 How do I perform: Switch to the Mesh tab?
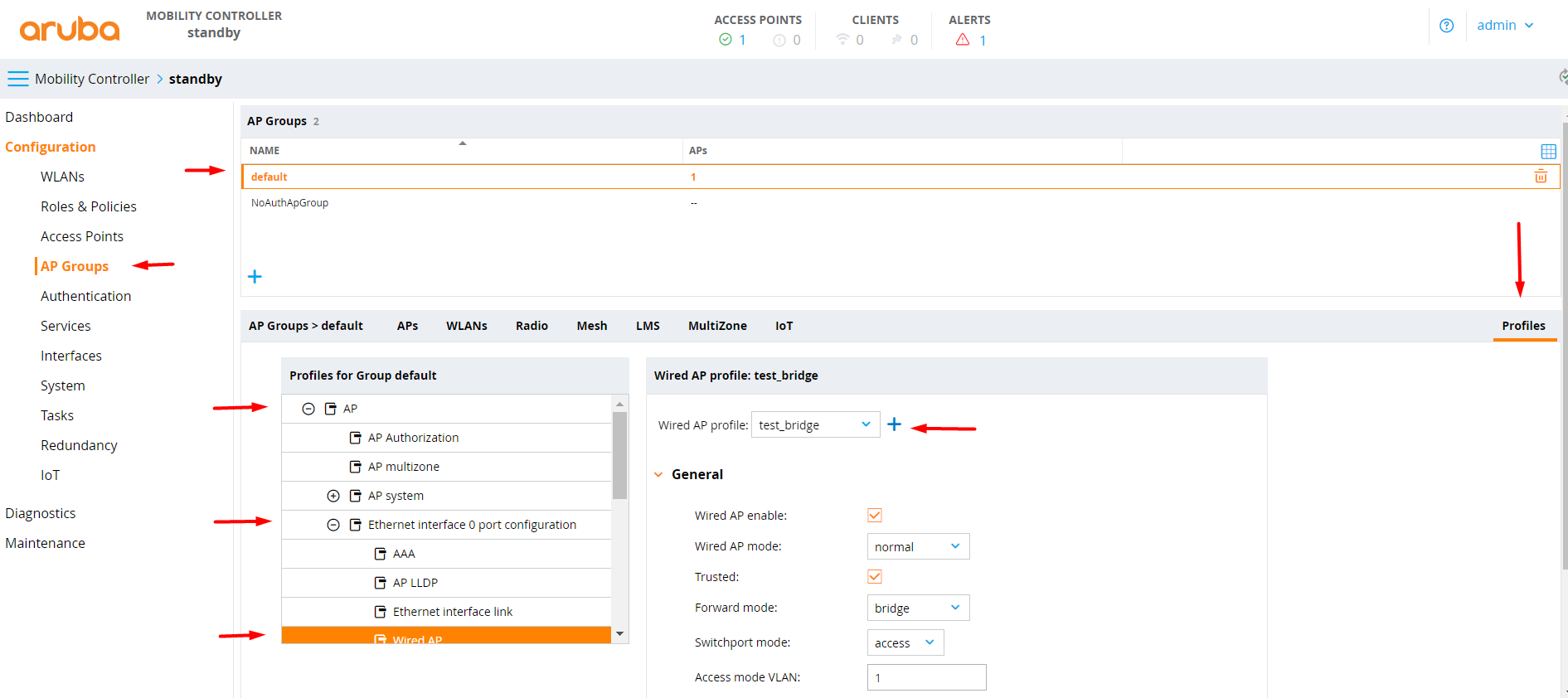[x=592, y=326]
